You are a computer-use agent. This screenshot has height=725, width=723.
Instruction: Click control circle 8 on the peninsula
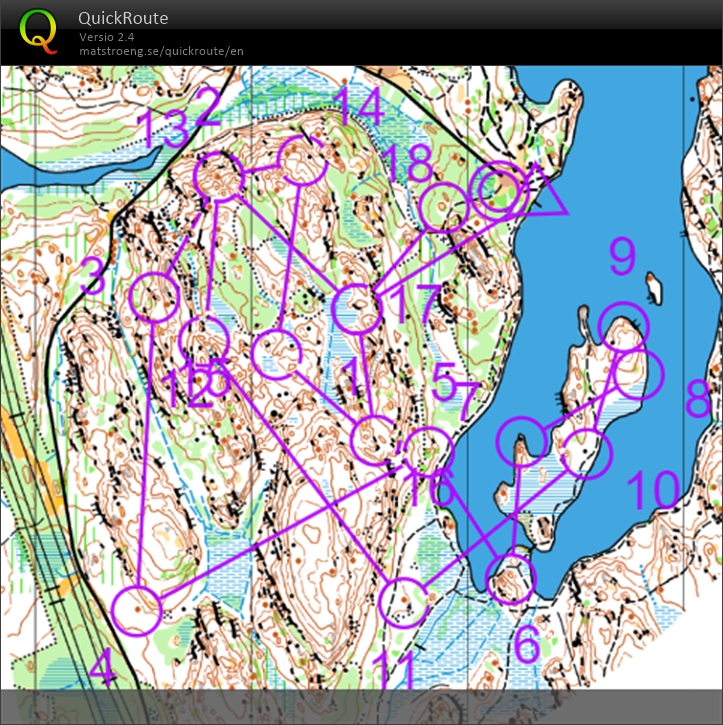point(638,373)
